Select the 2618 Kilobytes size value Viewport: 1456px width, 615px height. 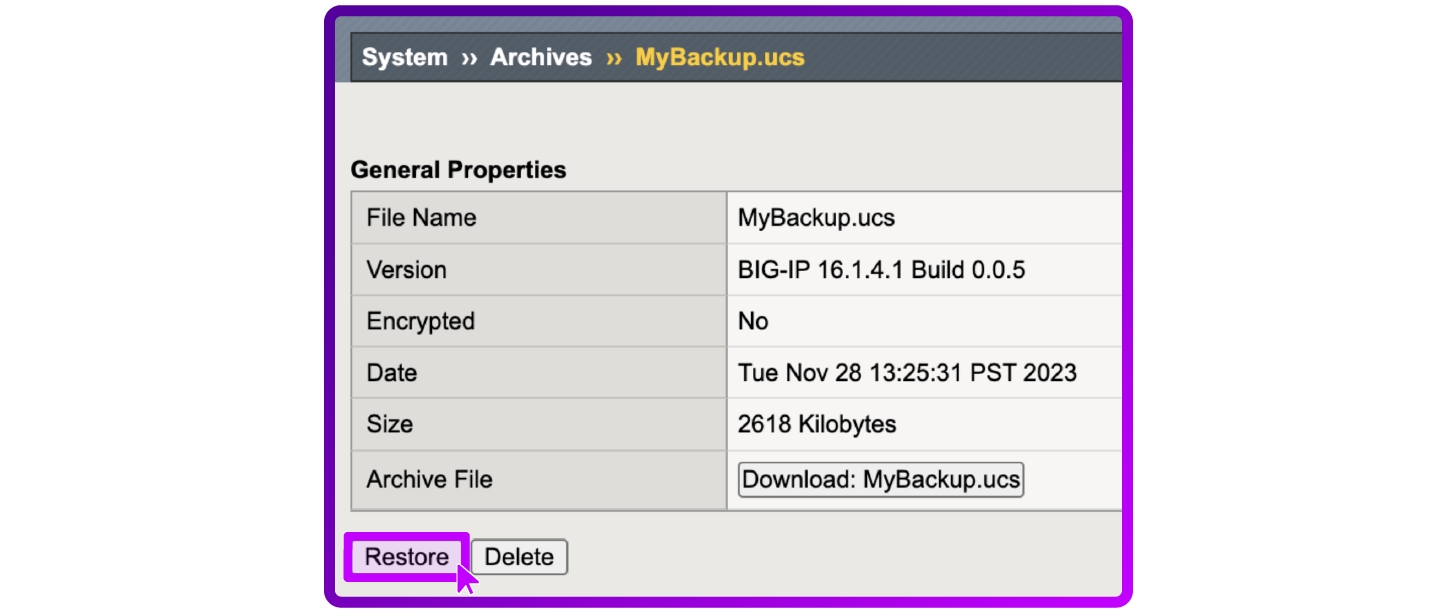[817, 424]
